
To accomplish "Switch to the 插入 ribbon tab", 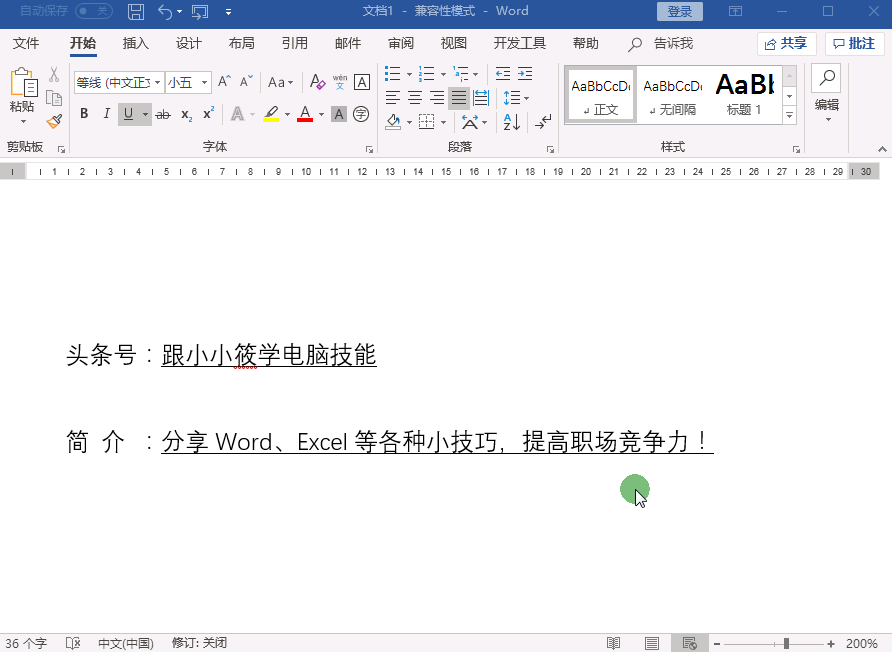I will point(136,43).
